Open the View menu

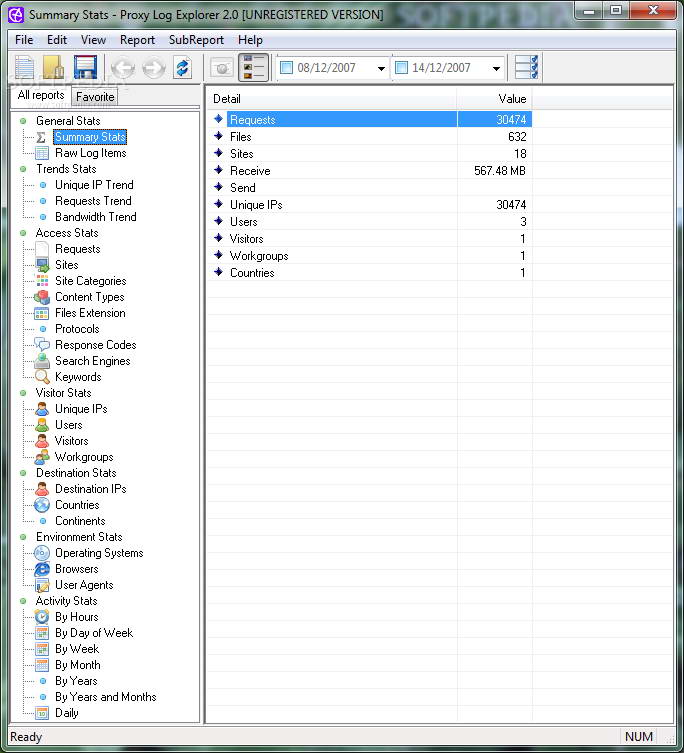93,40
